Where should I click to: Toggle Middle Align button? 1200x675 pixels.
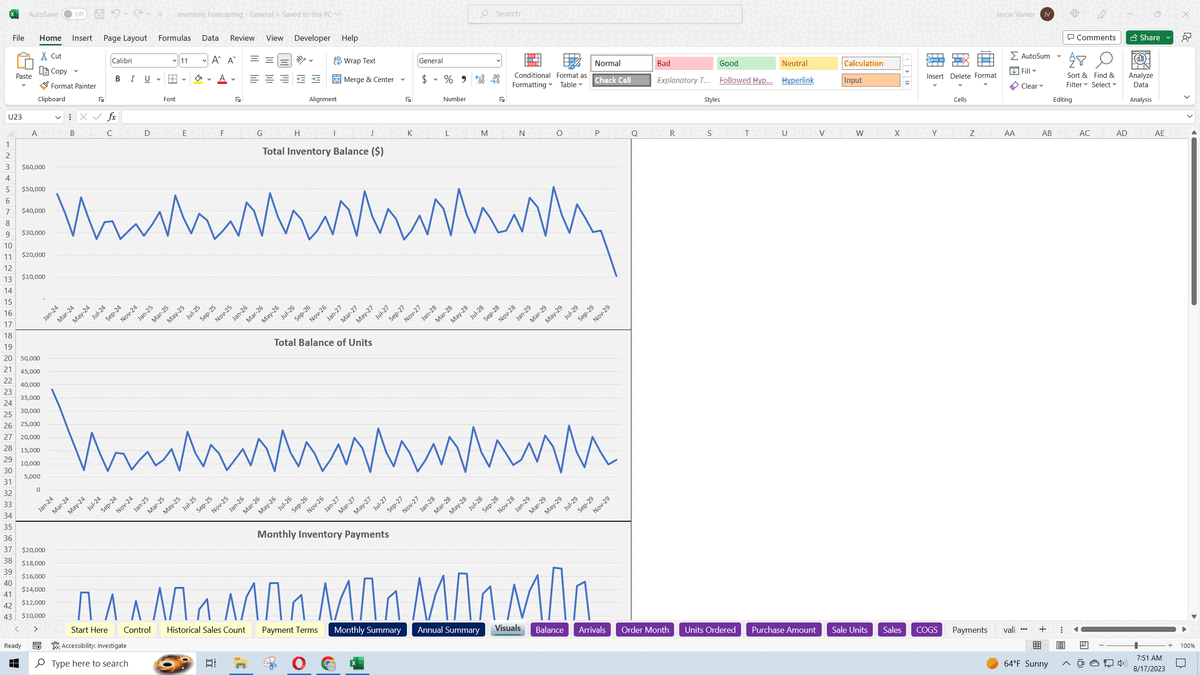[x=271, y=61]
